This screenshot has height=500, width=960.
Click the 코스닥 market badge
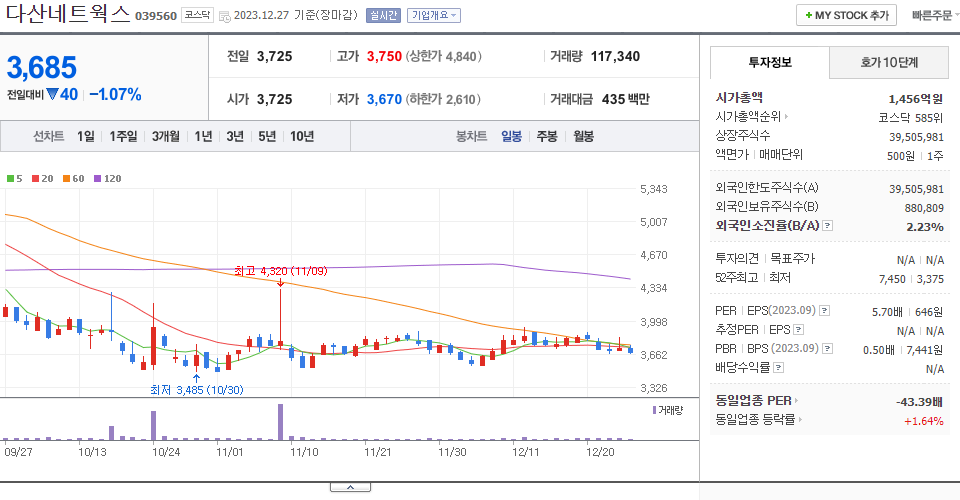pos(197,15)
